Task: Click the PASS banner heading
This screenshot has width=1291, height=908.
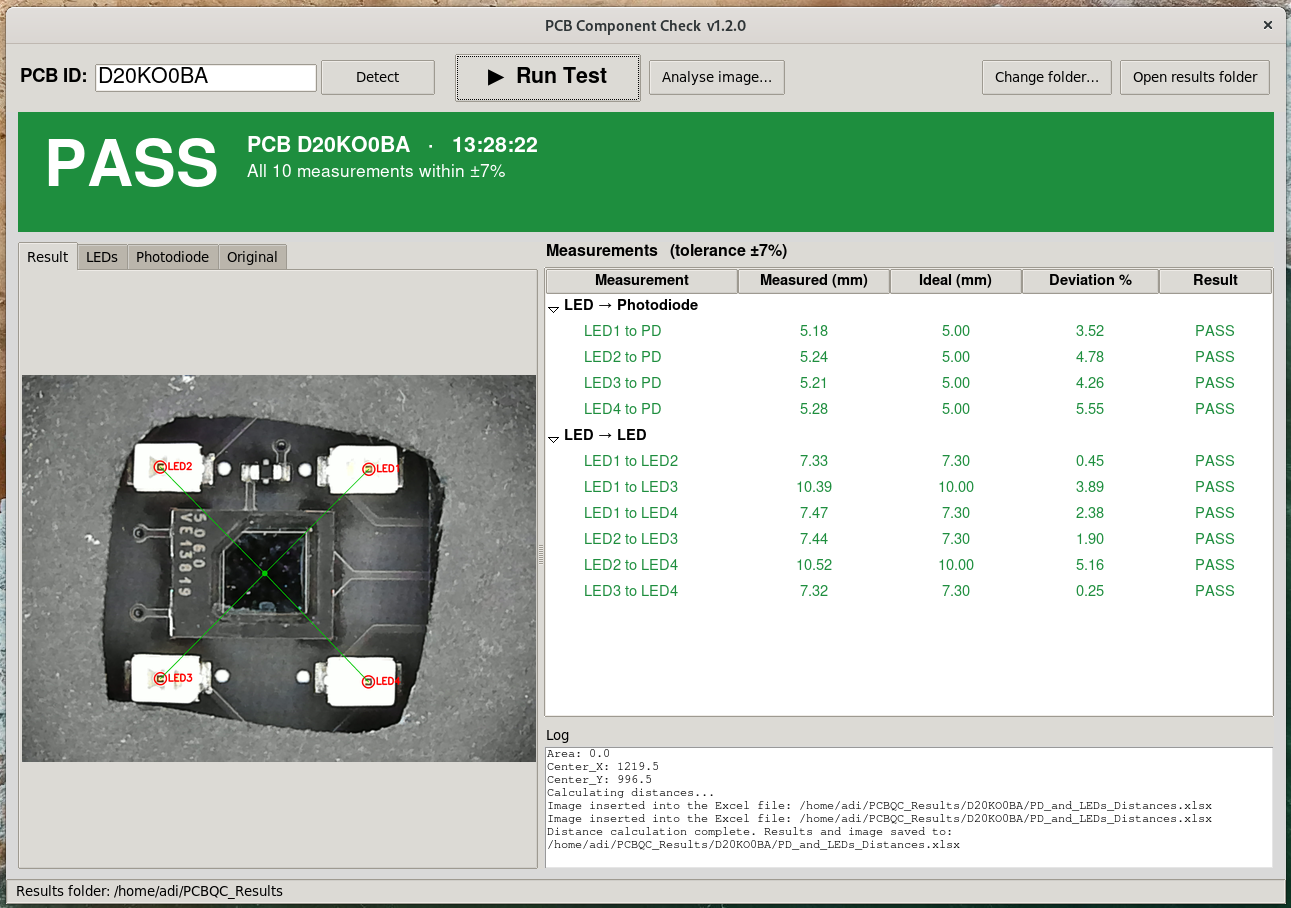Action: tap(131, 164)
